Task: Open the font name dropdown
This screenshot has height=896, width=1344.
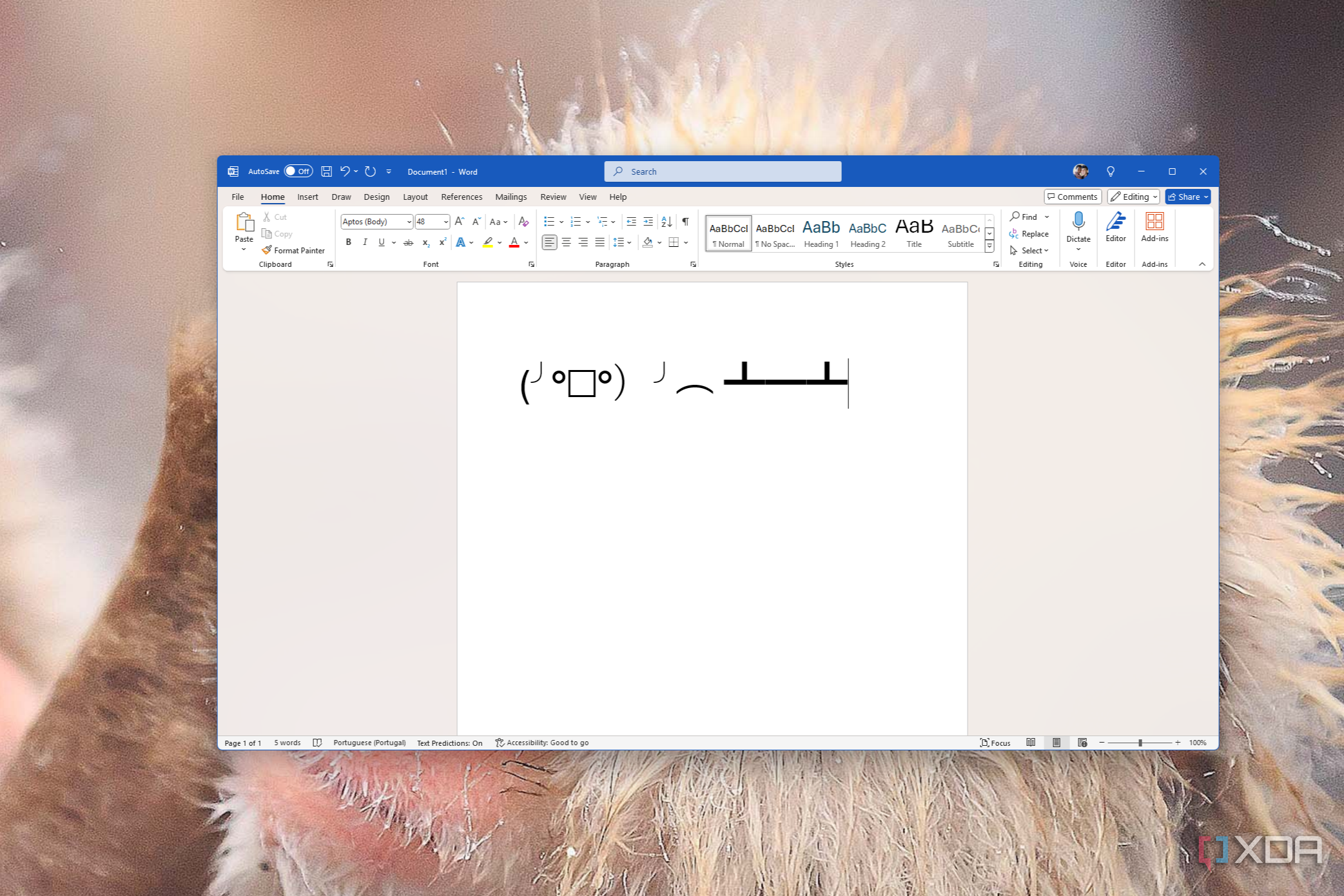Action: (409, 222)
